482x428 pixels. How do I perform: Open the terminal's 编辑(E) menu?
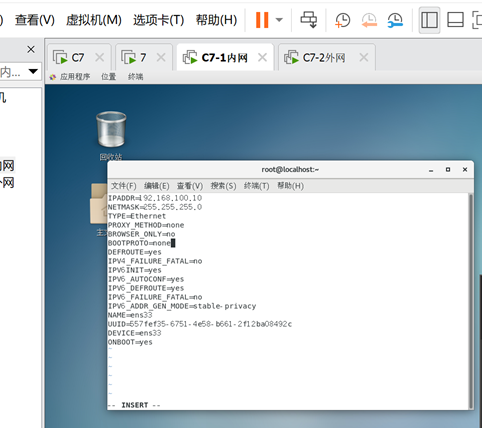pos(157,186)
